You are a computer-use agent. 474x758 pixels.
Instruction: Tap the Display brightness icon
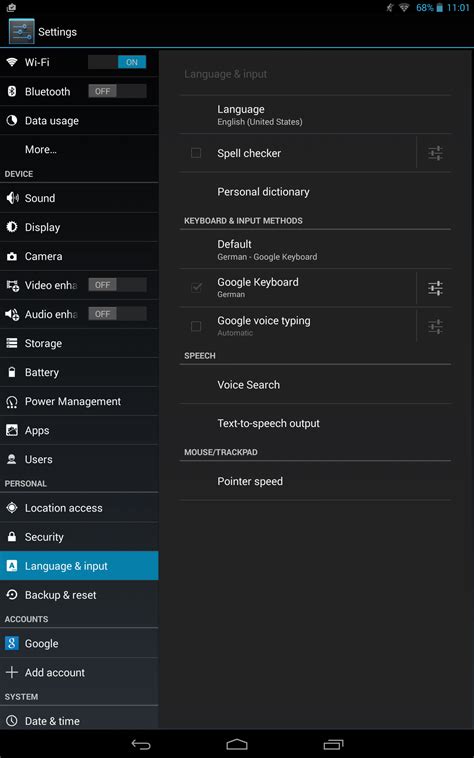pyautogui.click(x=12, y=227)
